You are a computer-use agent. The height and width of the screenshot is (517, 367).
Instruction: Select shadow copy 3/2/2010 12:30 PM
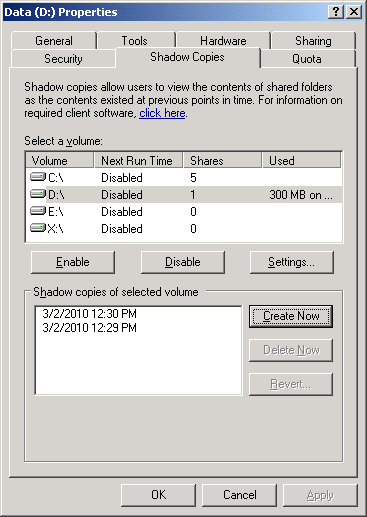click(x=90, y=314)
